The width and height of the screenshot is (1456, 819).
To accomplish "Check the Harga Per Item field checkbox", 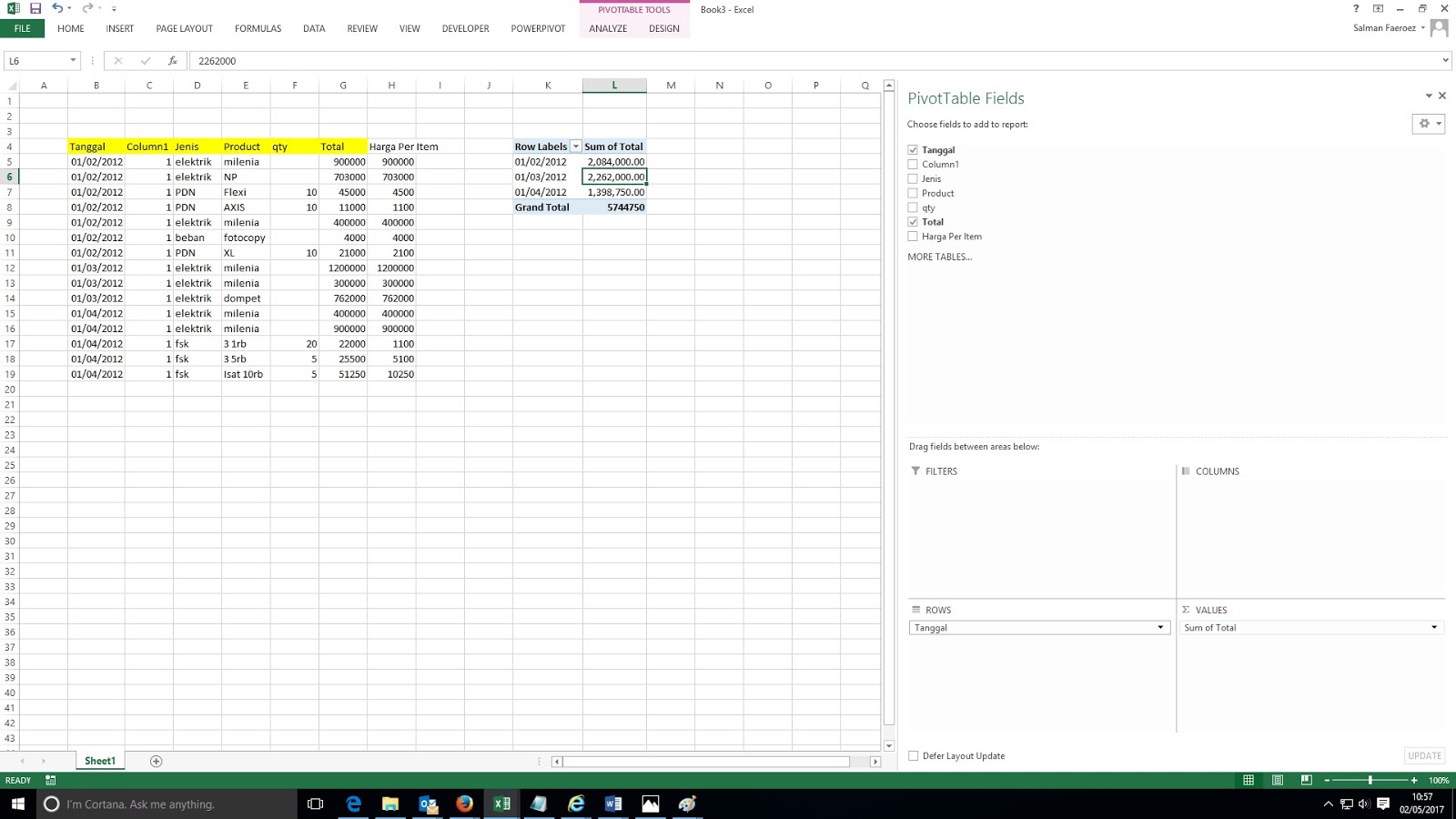I will pyautogui.click(x=913, y=237).
